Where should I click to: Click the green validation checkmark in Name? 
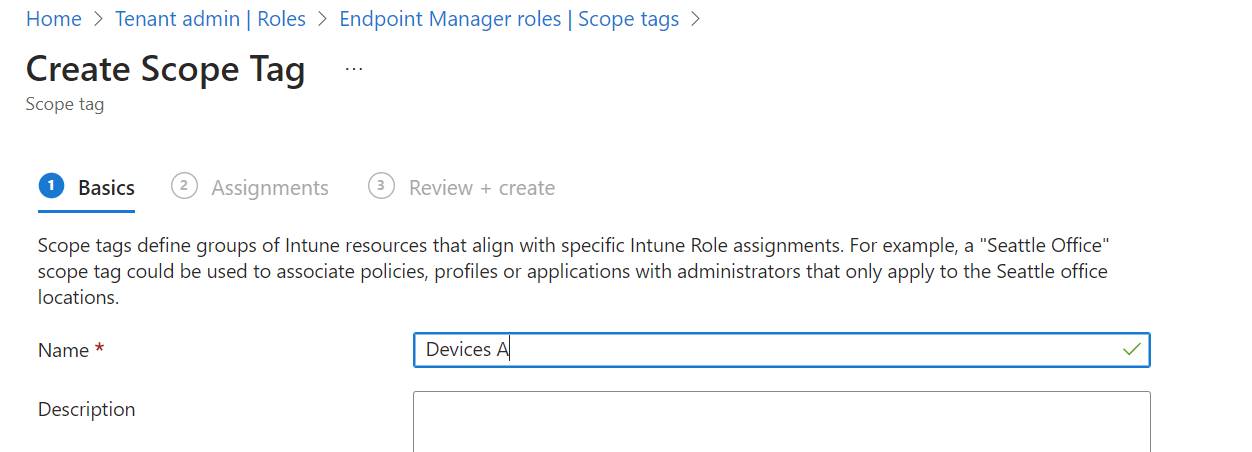(1131, 349)
